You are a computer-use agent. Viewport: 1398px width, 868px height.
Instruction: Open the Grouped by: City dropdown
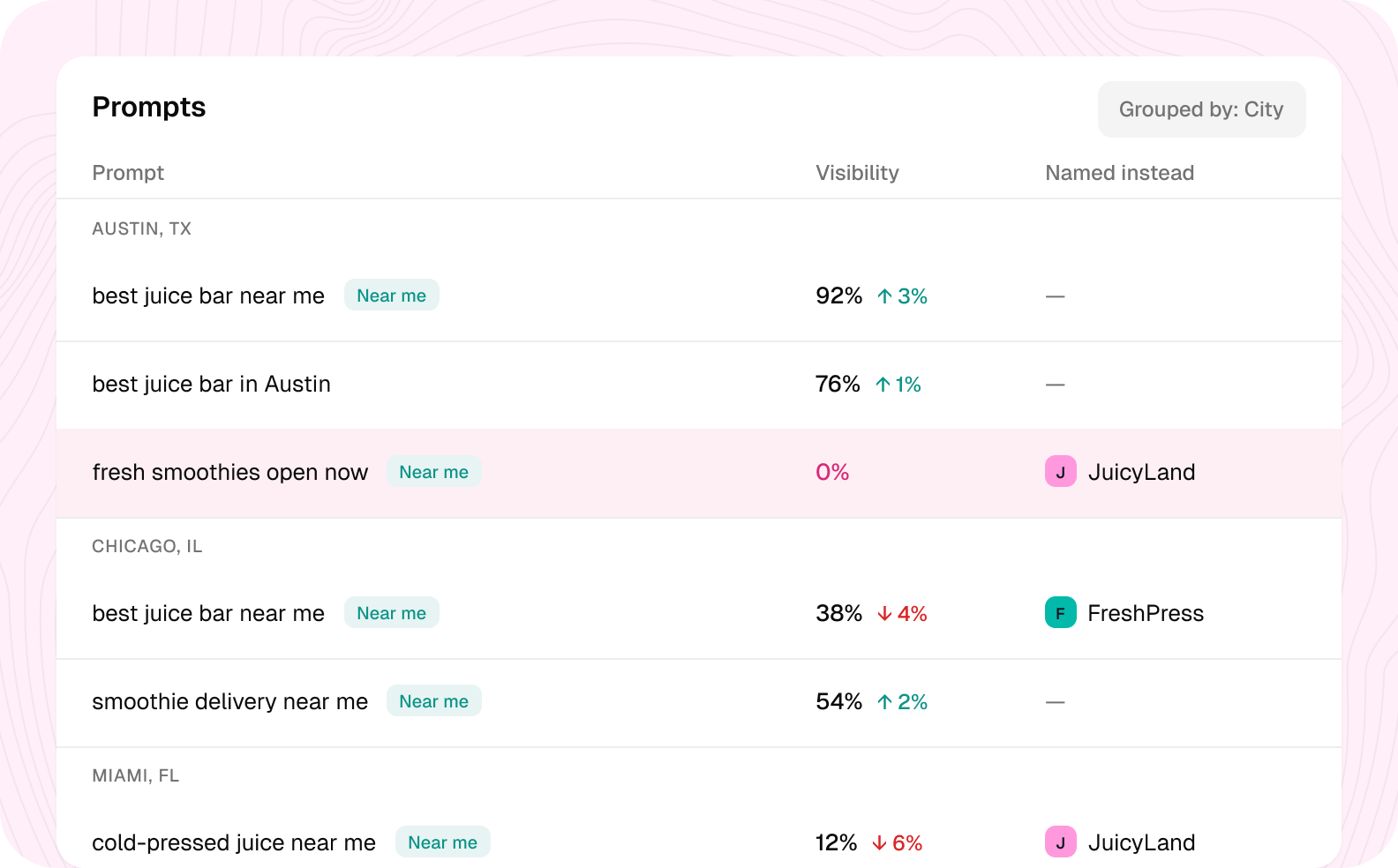point(1201,109)
